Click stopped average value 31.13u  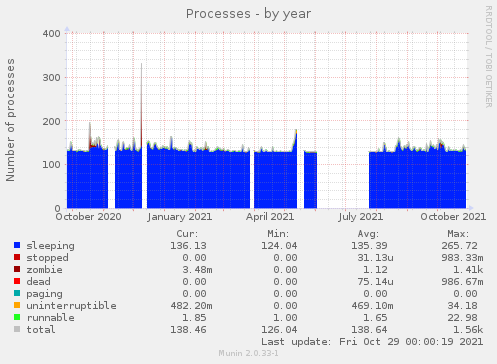coord(375,258)
